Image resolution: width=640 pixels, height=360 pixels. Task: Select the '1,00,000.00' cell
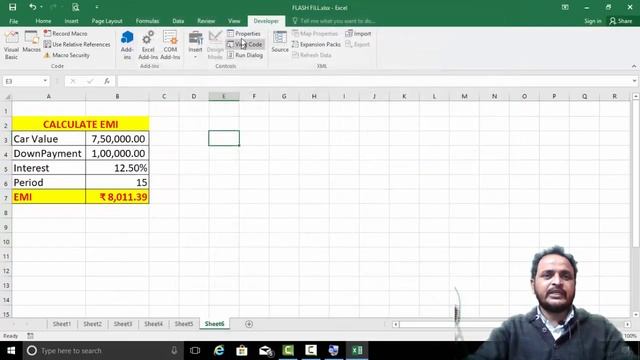click(118, 153)
